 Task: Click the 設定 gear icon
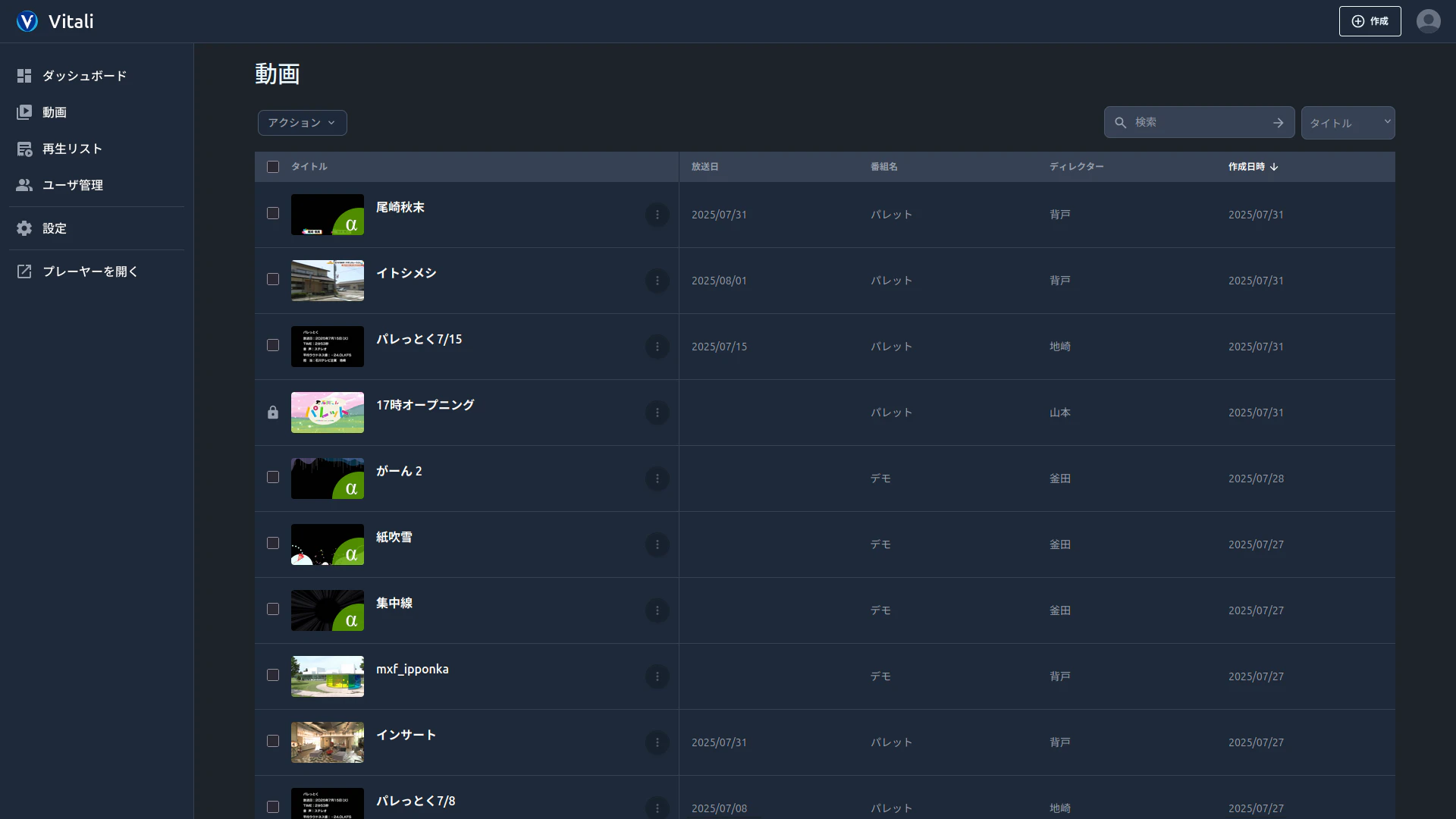pyautogui.click(x=24, y=228)
